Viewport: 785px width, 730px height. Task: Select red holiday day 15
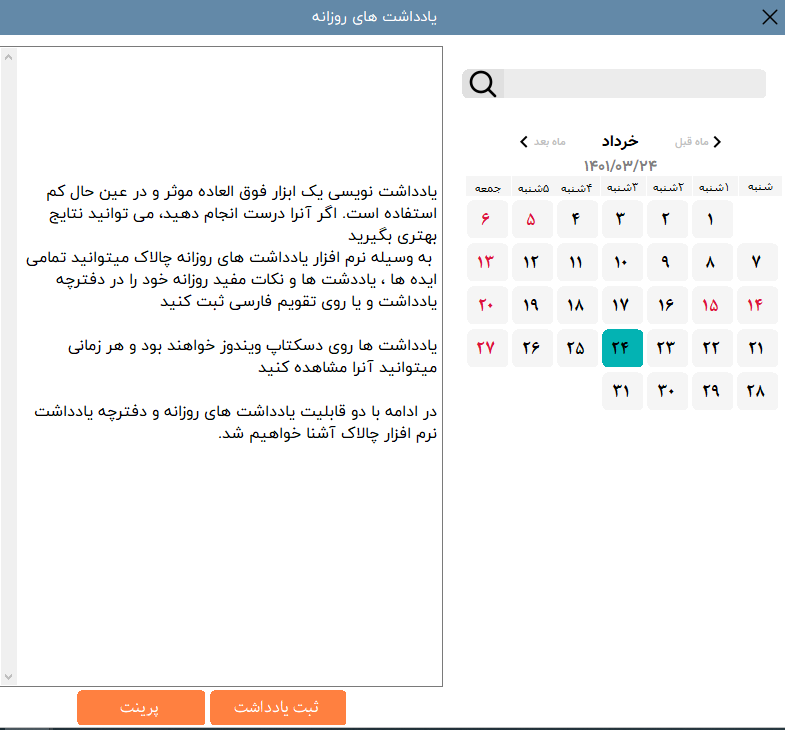[x=711, y=305]
